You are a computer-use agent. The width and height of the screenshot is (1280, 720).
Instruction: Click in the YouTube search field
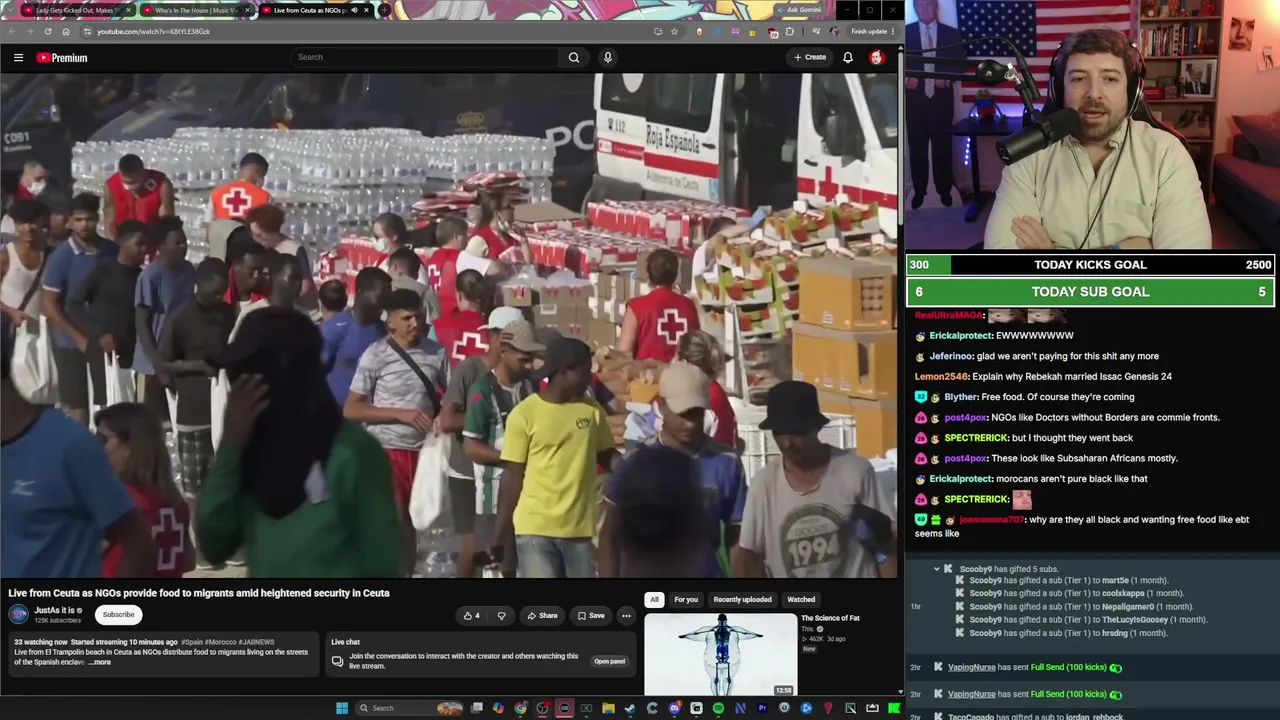(x=425, y=57)
